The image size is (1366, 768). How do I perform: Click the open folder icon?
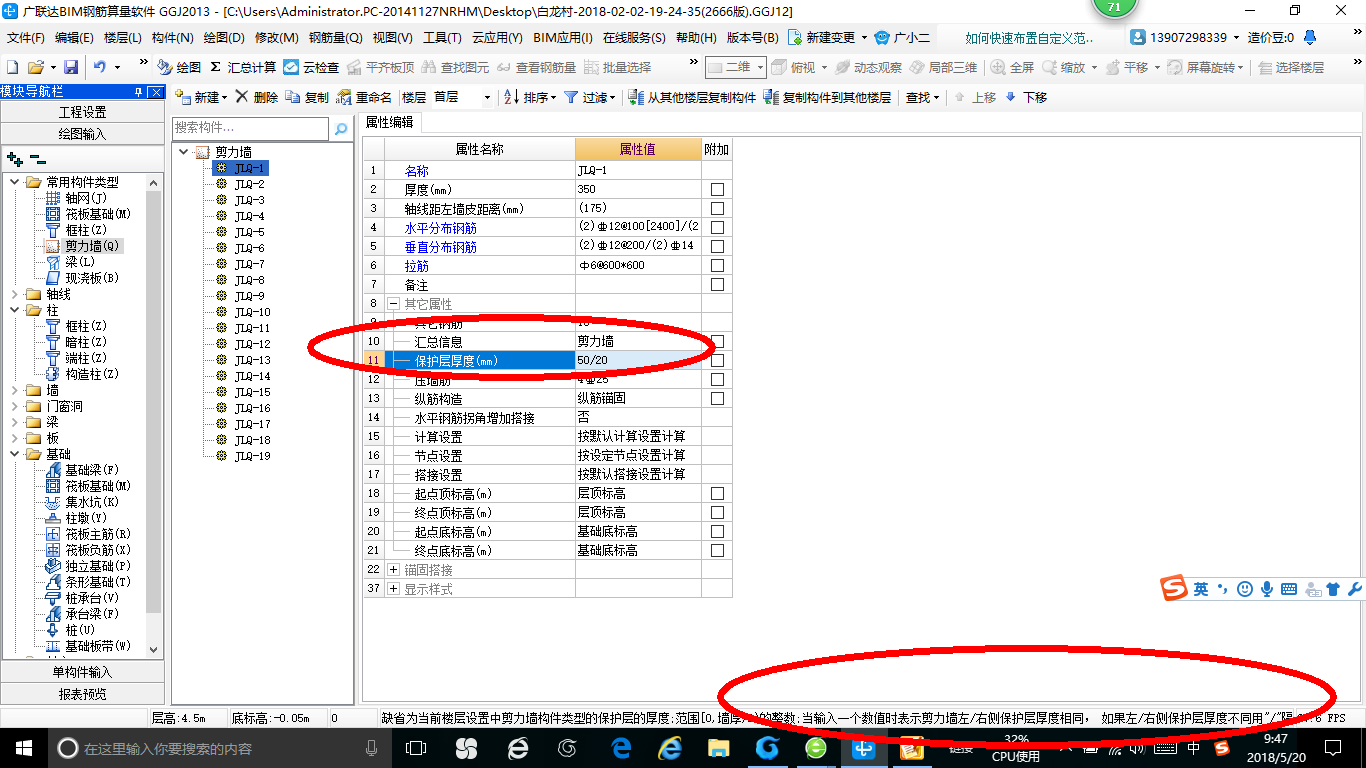(35, 67)
